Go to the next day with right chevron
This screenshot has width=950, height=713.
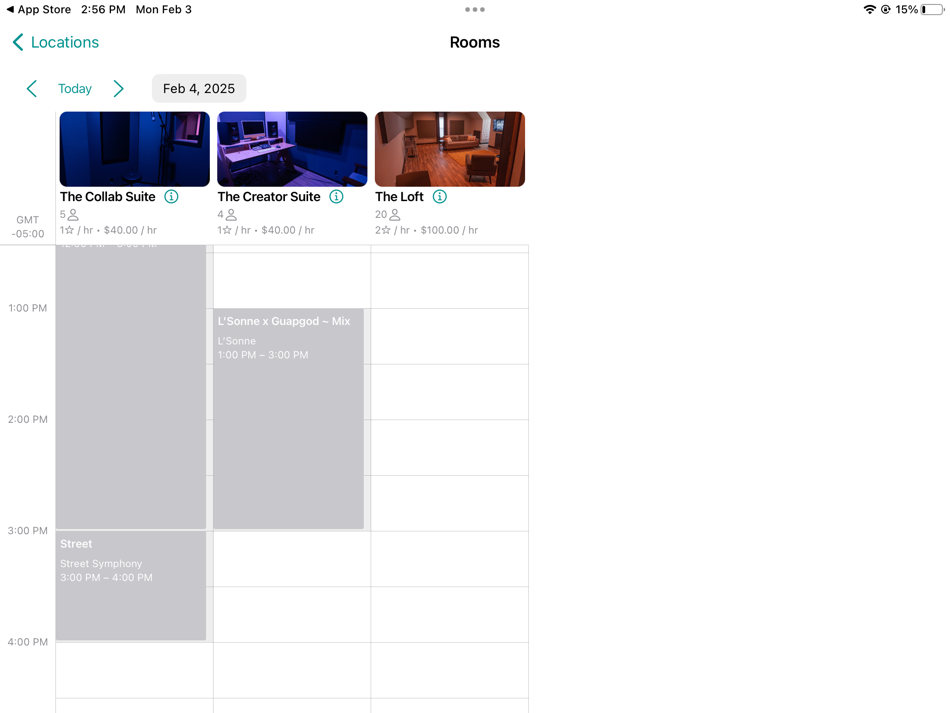coord(119,88)
